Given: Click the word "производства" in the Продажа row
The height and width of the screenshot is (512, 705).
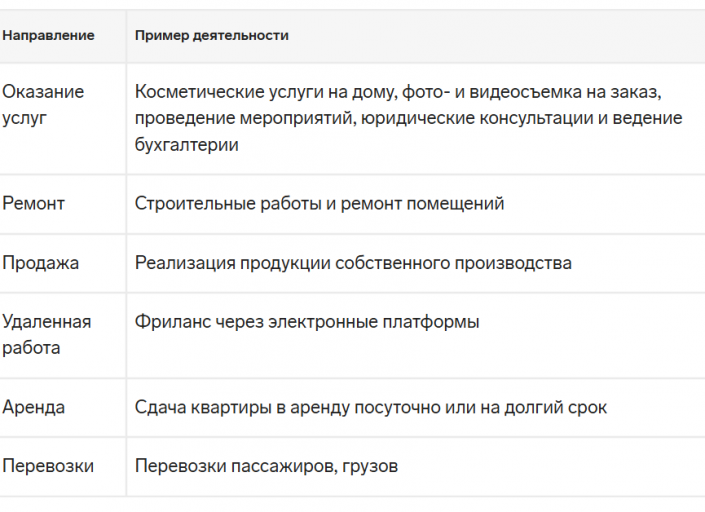Looking at the screenshot, I should point(521,263).
